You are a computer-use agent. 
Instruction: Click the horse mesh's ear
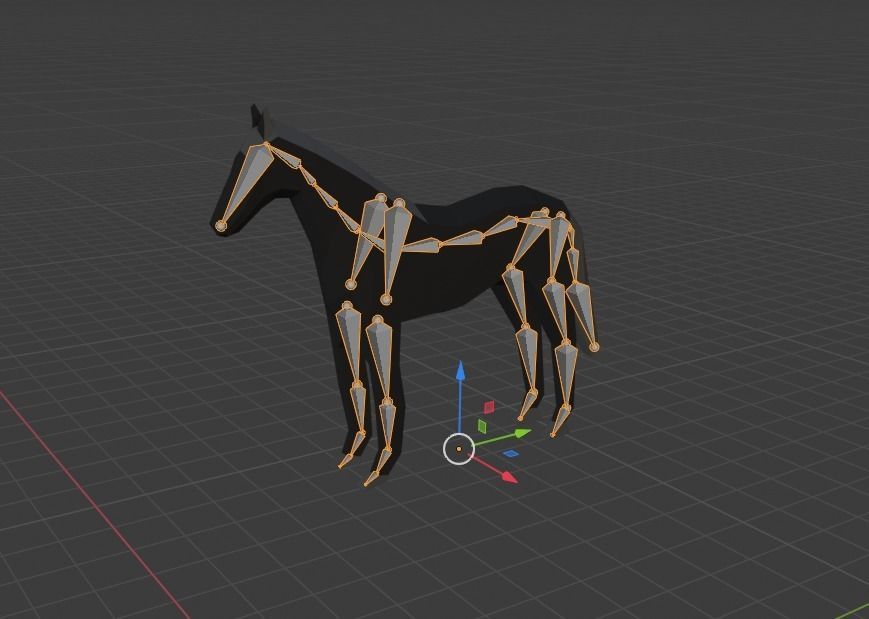pyautogui.click(x=260, y=118)
